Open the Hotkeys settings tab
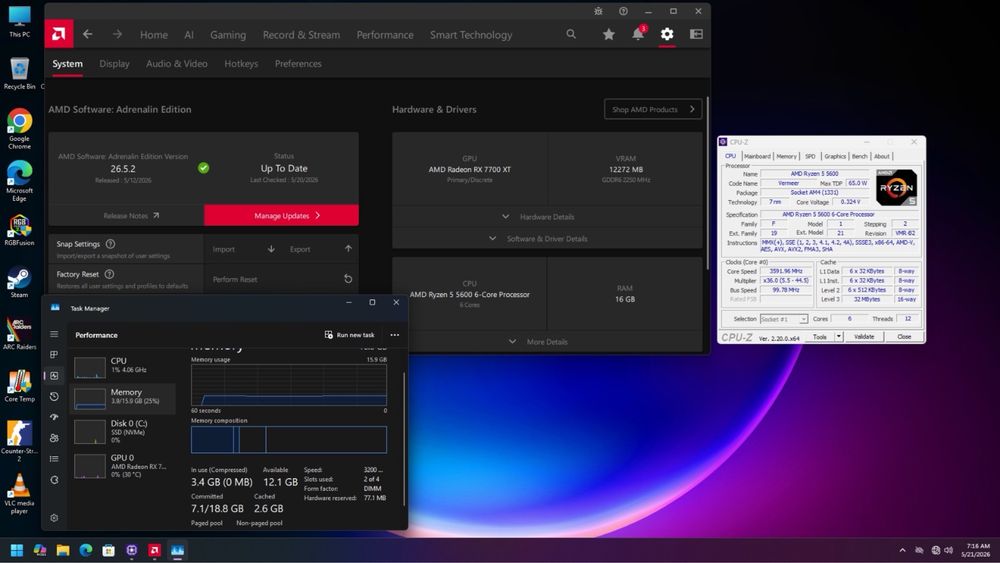Image resolution: width=1000 pixels, height=563 pixels. point(241,64)
